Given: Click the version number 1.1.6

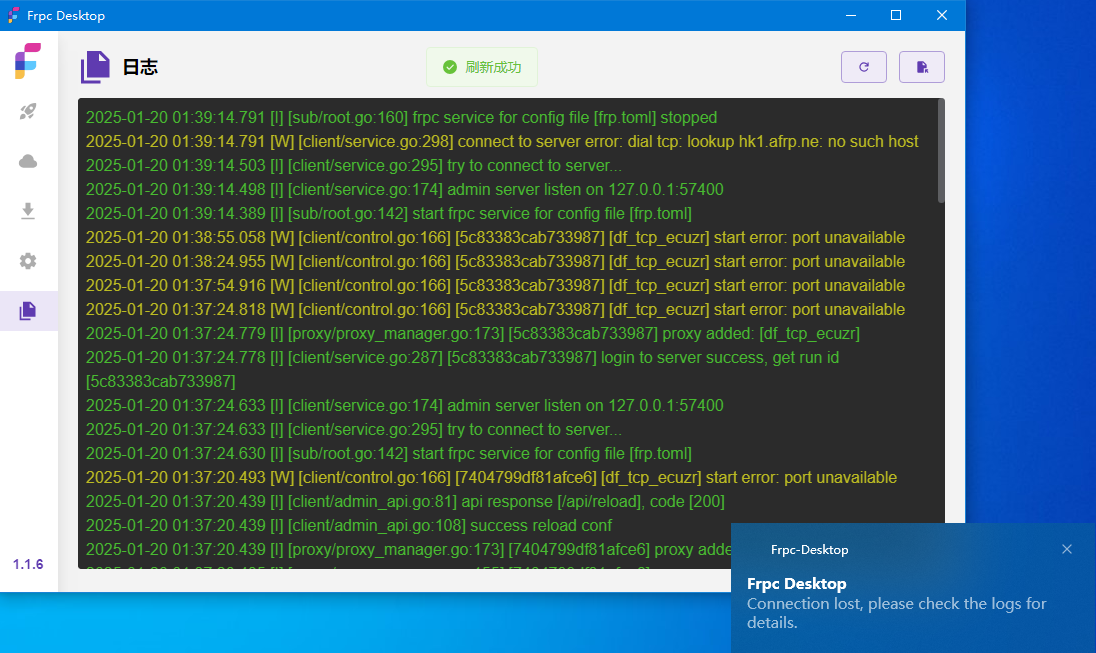Looking at the screenshot, I should 28,564.
